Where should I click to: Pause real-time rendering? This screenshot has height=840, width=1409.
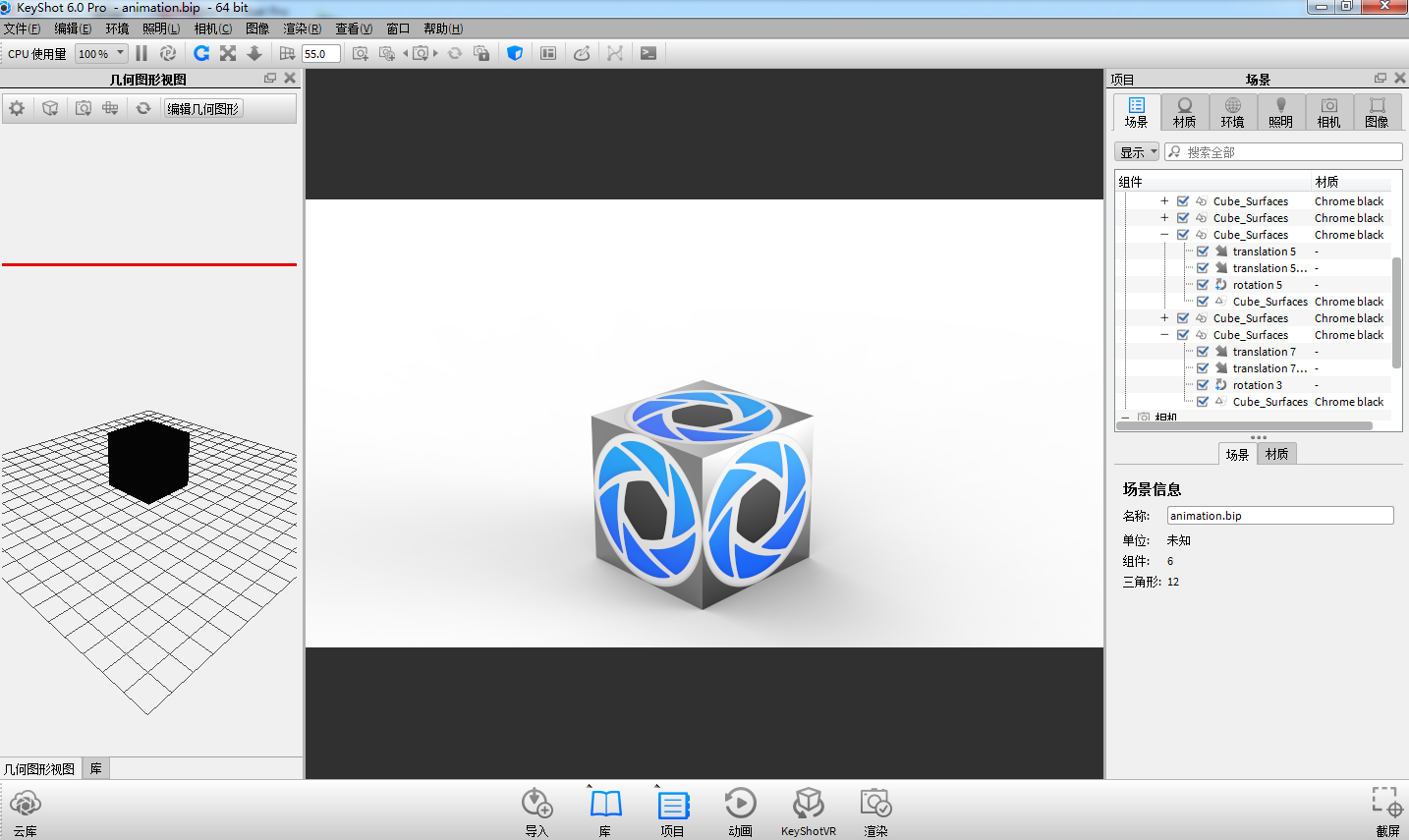141,53
